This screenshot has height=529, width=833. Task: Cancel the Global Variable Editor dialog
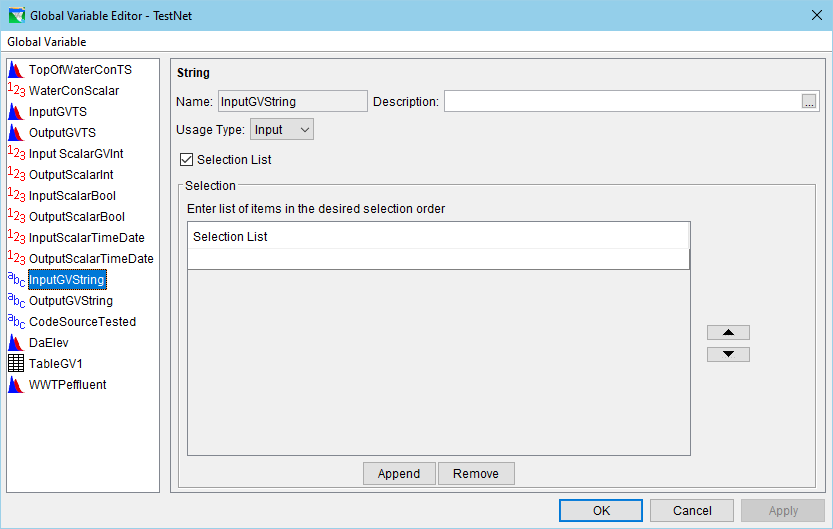coord(692,511)
